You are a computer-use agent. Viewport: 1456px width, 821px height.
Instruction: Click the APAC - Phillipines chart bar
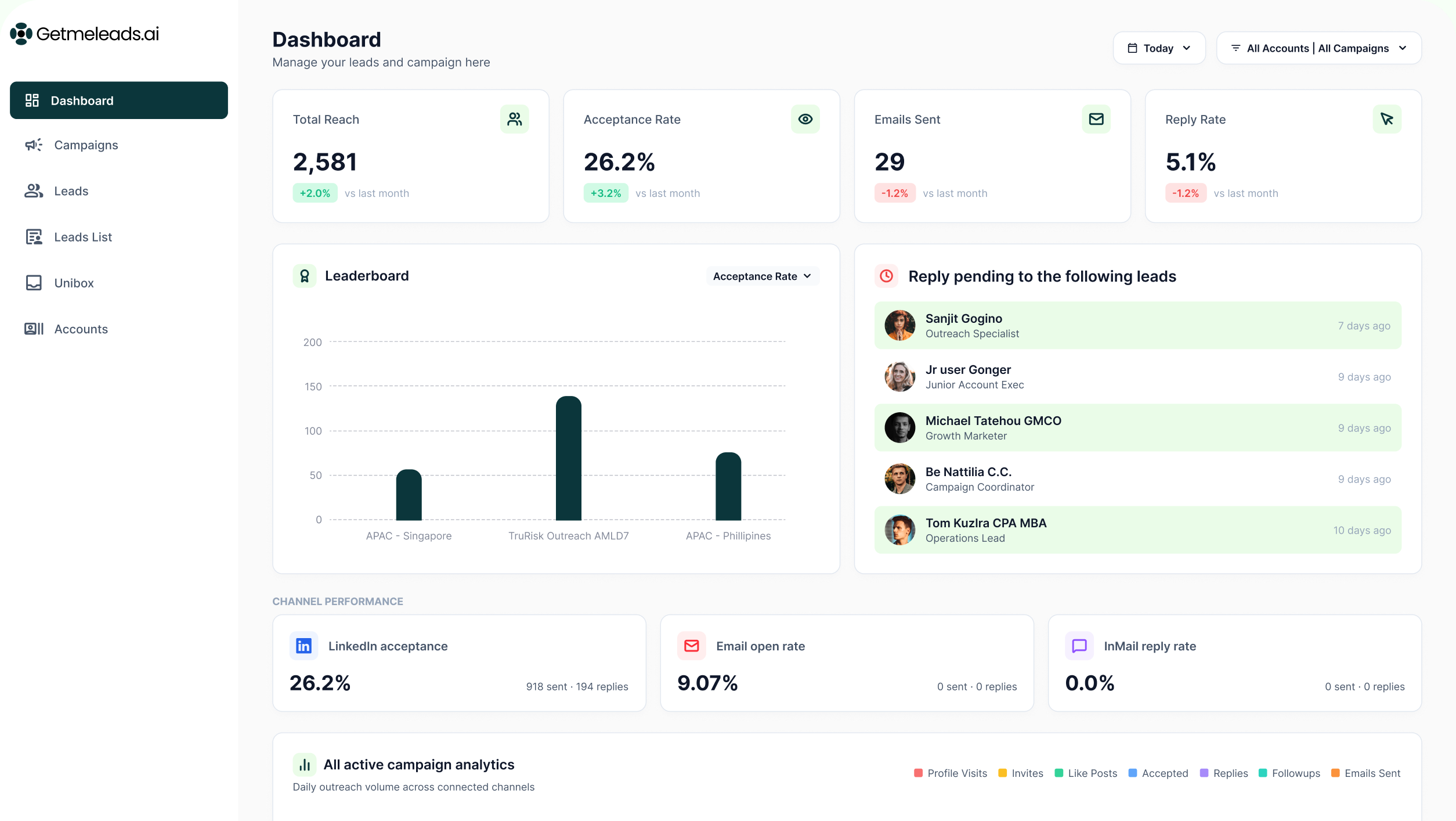point(728,486)
